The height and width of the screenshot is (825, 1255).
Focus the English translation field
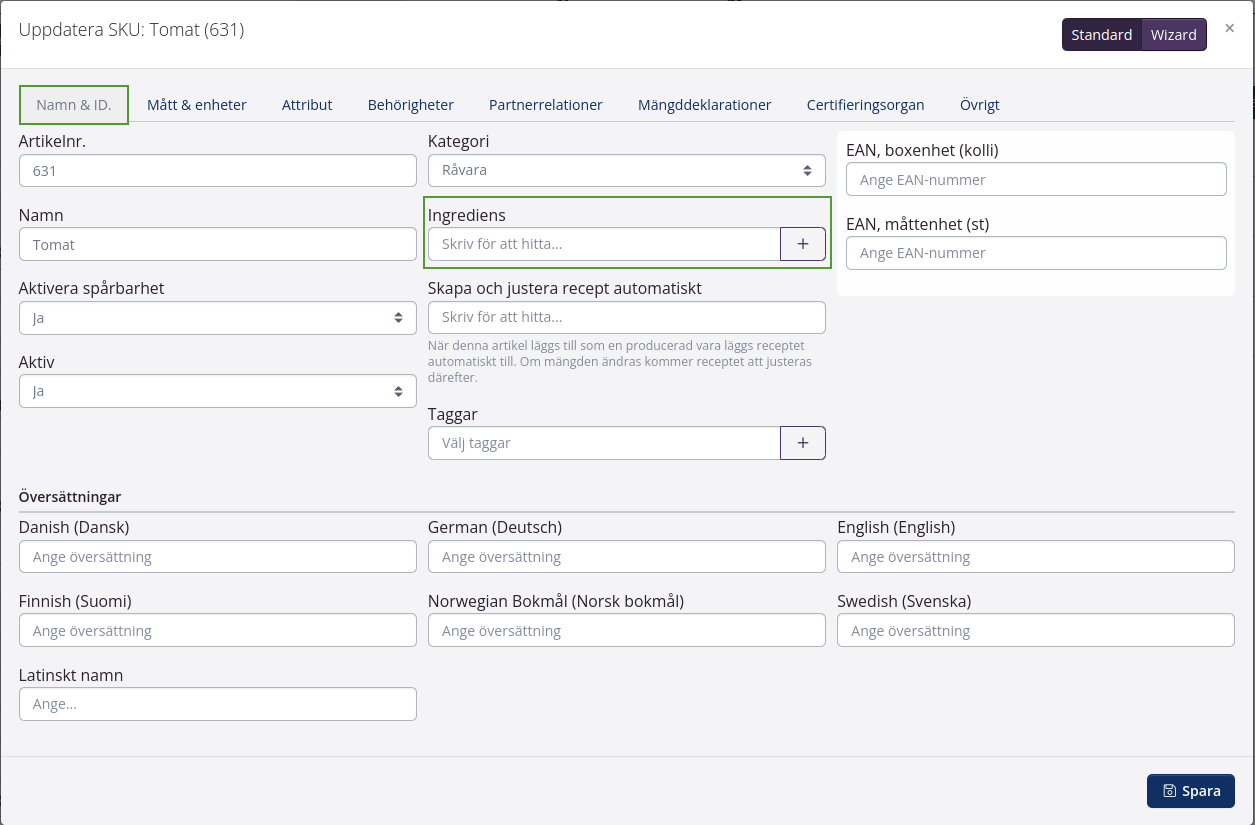pyautogui.click(x=1035, y=557)
